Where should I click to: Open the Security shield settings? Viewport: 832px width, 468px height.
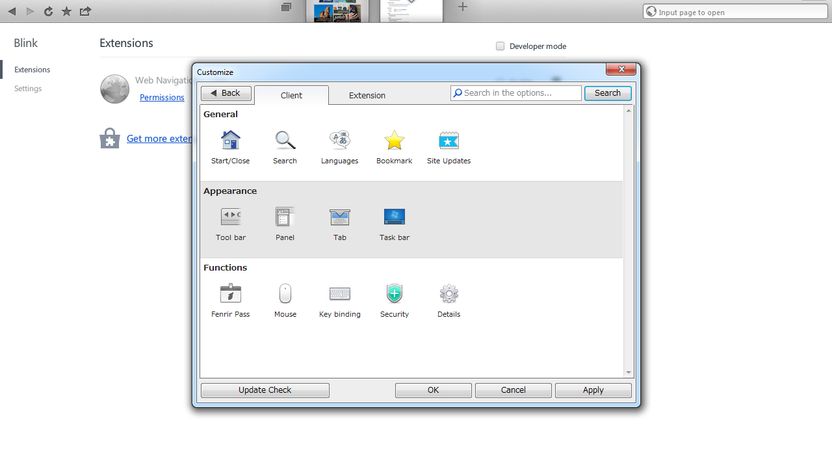click(x=394, y=293)
